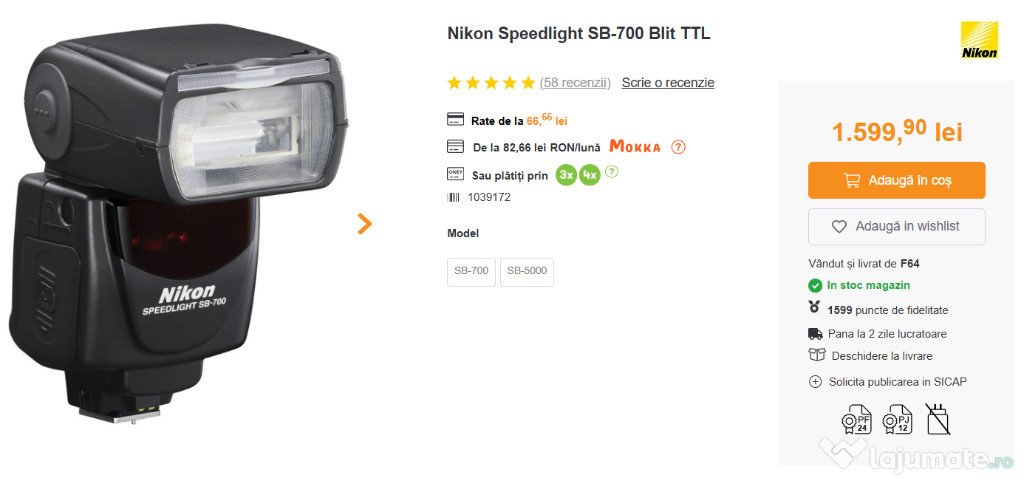Viewport: 1024px width, 480px height.
Task: Expand Solicita publicarea in SICAP
Action: (888, 382)
